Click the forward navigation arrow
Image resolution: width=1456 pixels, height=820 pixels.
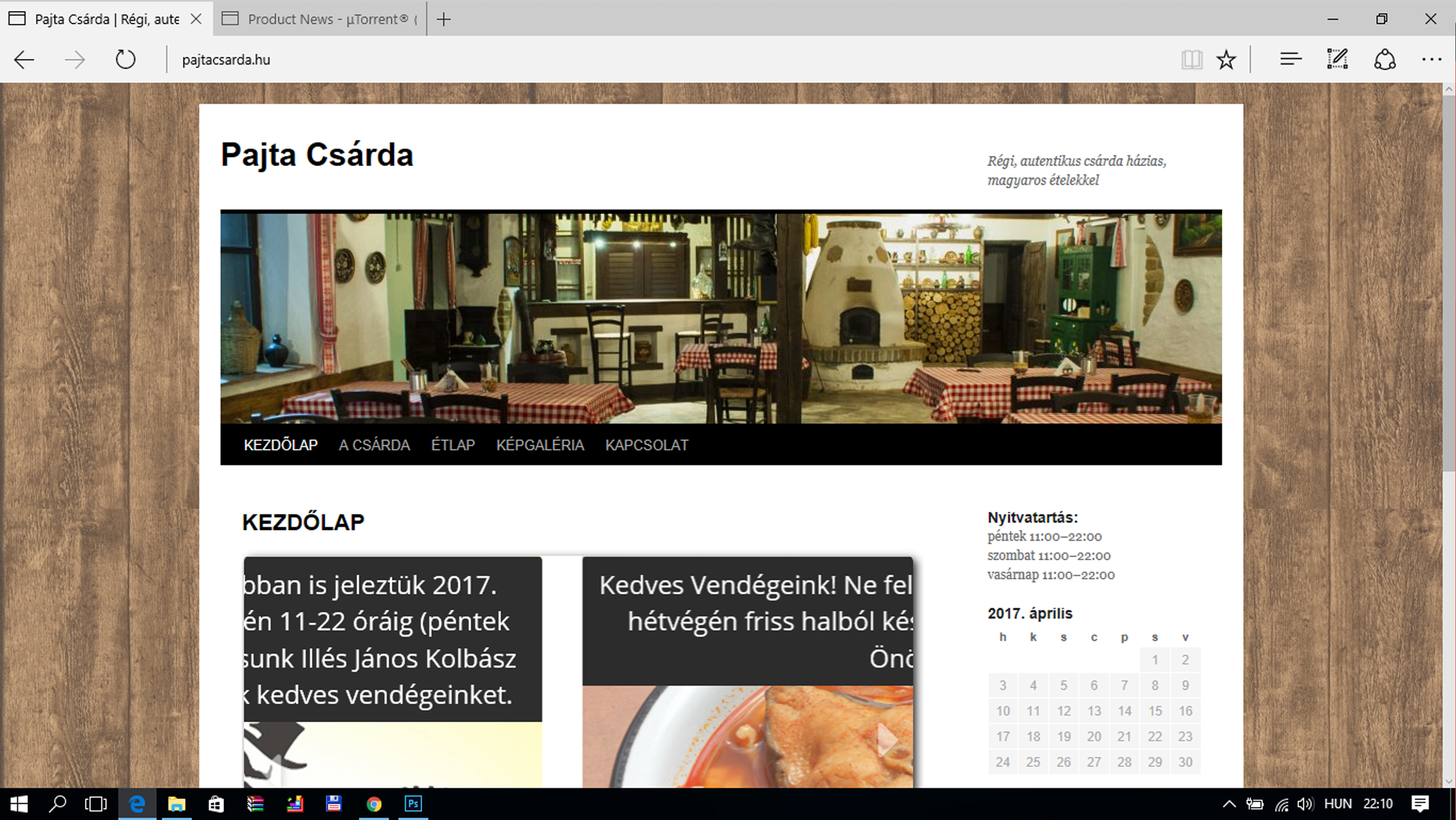click(75, 60)
